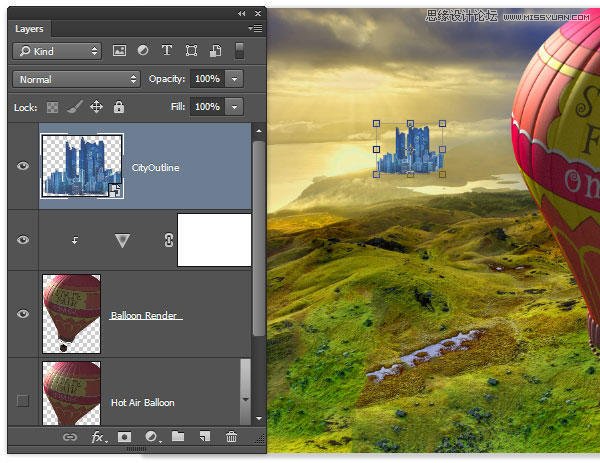The height and width of the screenshot is (463, 600).
Task: Select the Balloon Render layer thumbnail
Action: click(72, 314)
